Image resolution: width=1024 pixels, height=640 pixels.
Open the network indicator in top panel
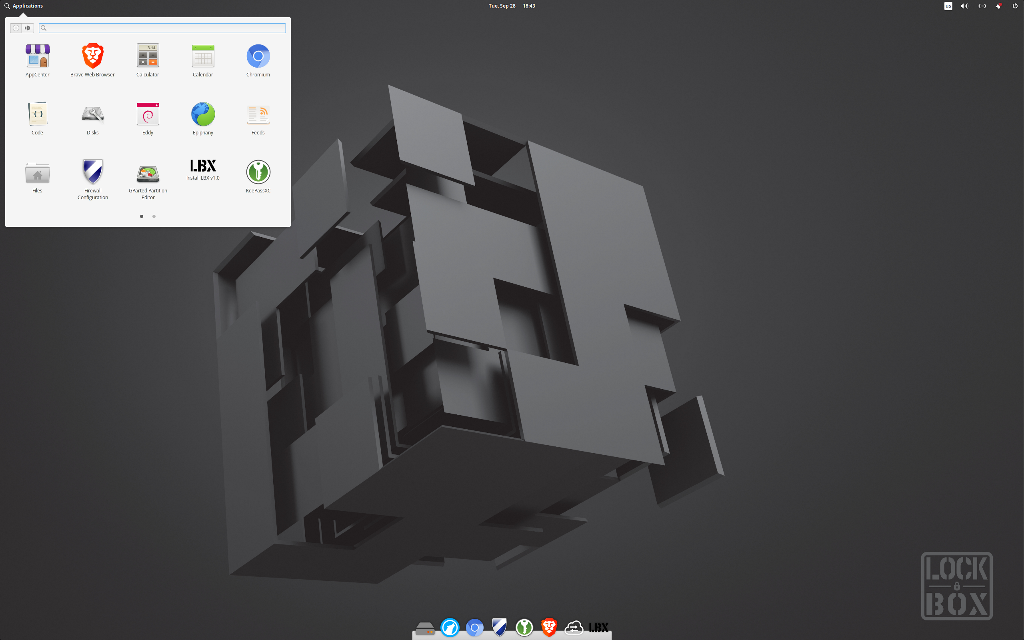pos(982,6)
